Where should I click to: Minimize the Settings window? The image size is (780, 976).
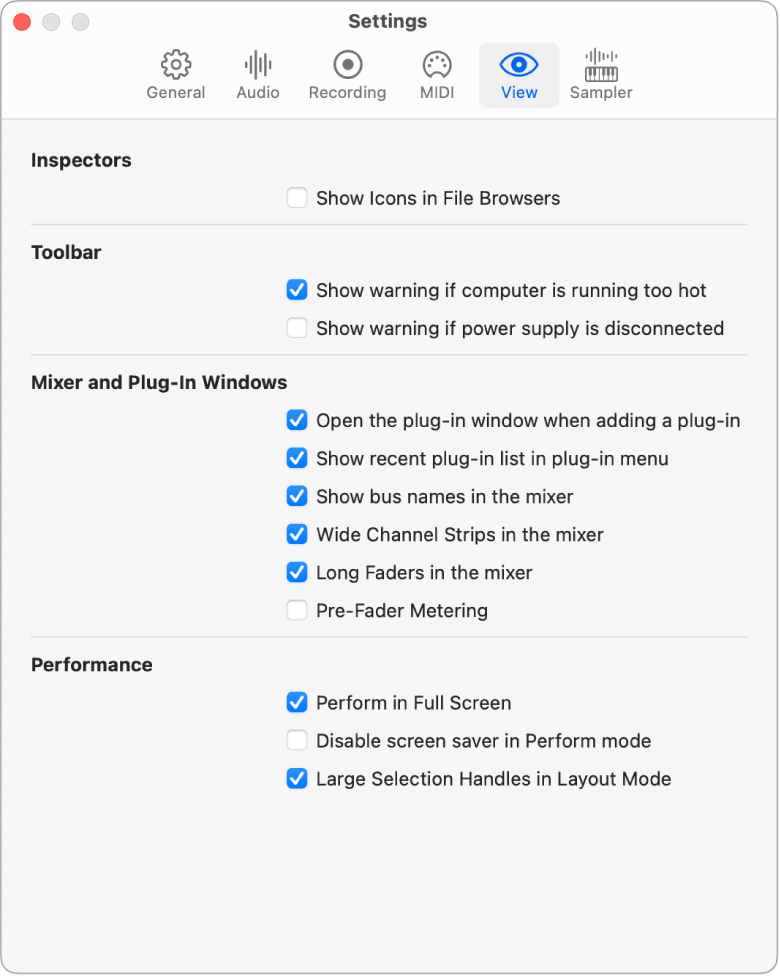tap(51, 21)
